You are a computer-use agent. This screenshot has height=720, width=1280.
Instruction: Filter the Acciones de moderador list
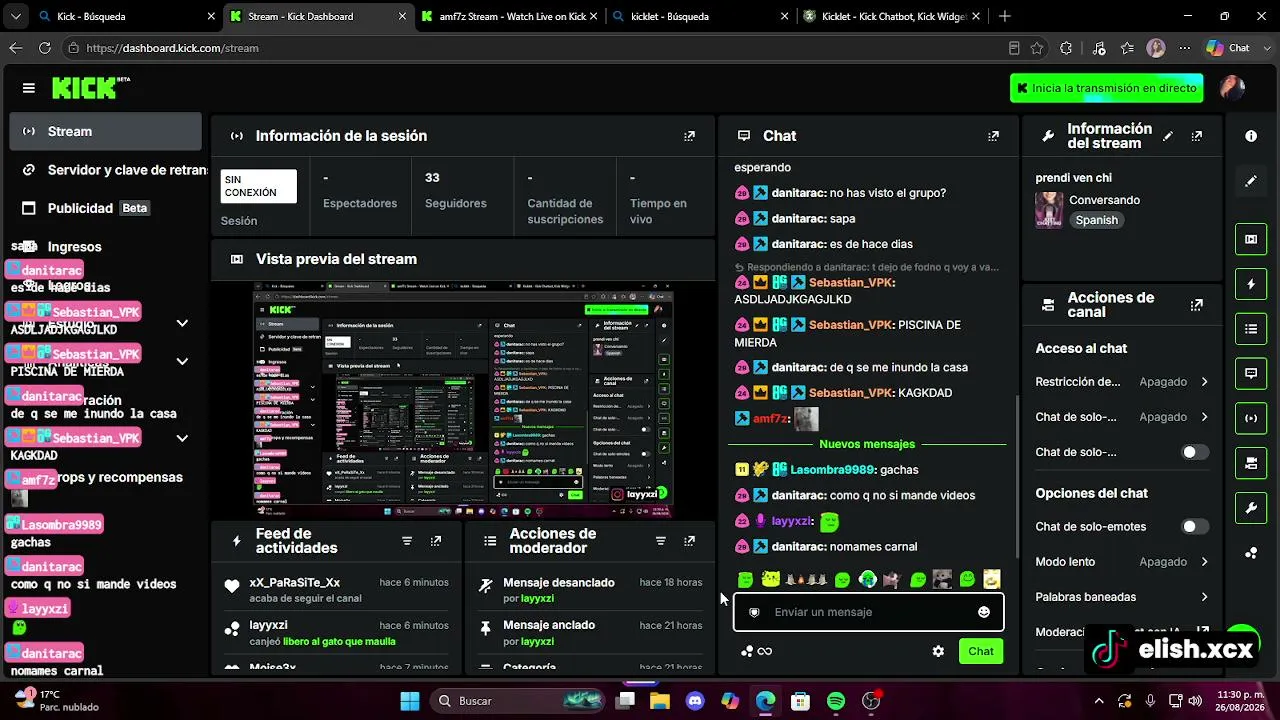tap(660, 541)
